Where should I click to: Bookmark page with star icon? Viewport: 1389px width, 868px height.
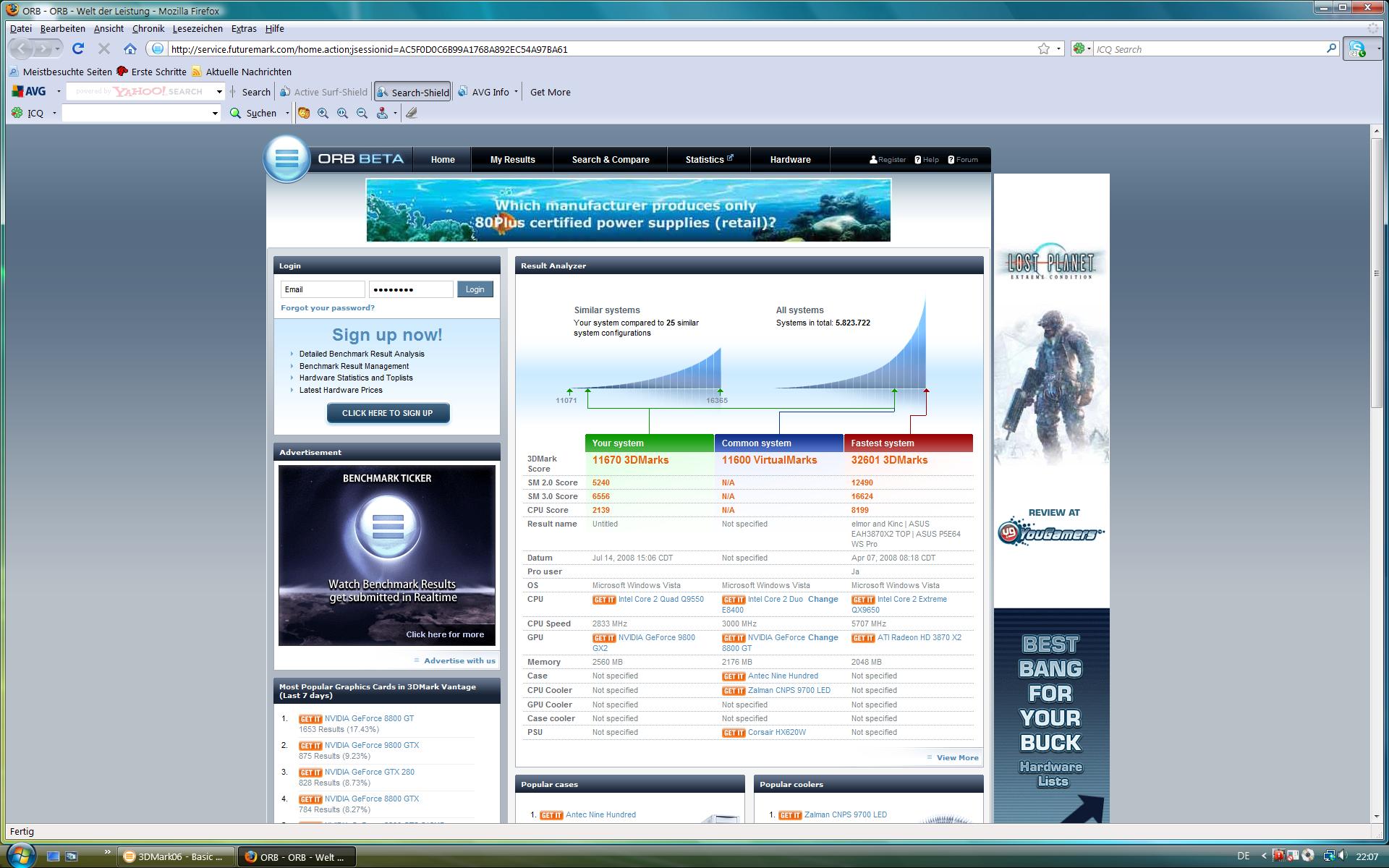pos(1043,48)
